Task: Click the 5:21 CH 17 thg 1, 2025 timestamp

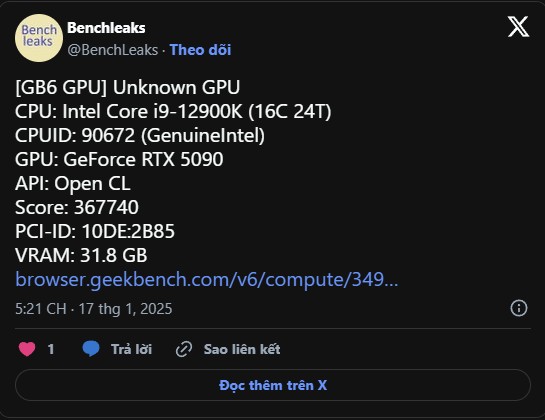Action: pyautogui.click(x=93, y=309)
